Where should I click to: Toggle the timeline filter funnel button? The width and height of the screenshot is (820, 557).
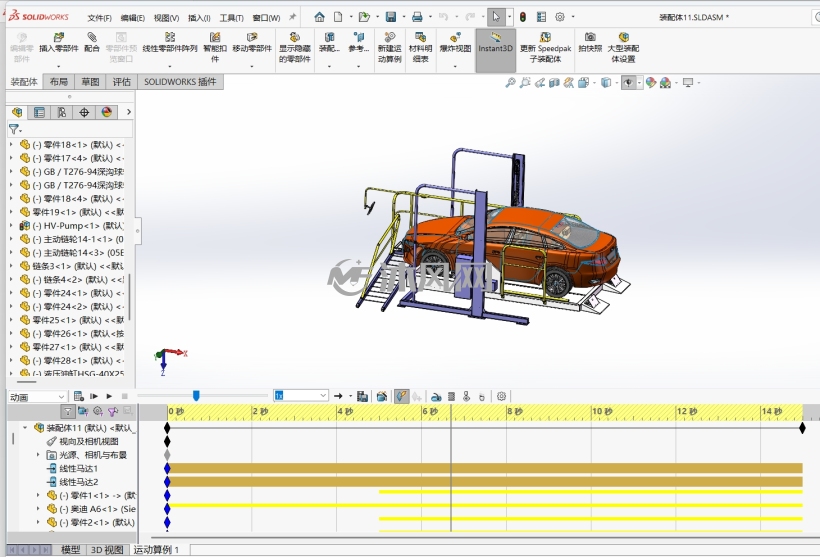[67, 412]
